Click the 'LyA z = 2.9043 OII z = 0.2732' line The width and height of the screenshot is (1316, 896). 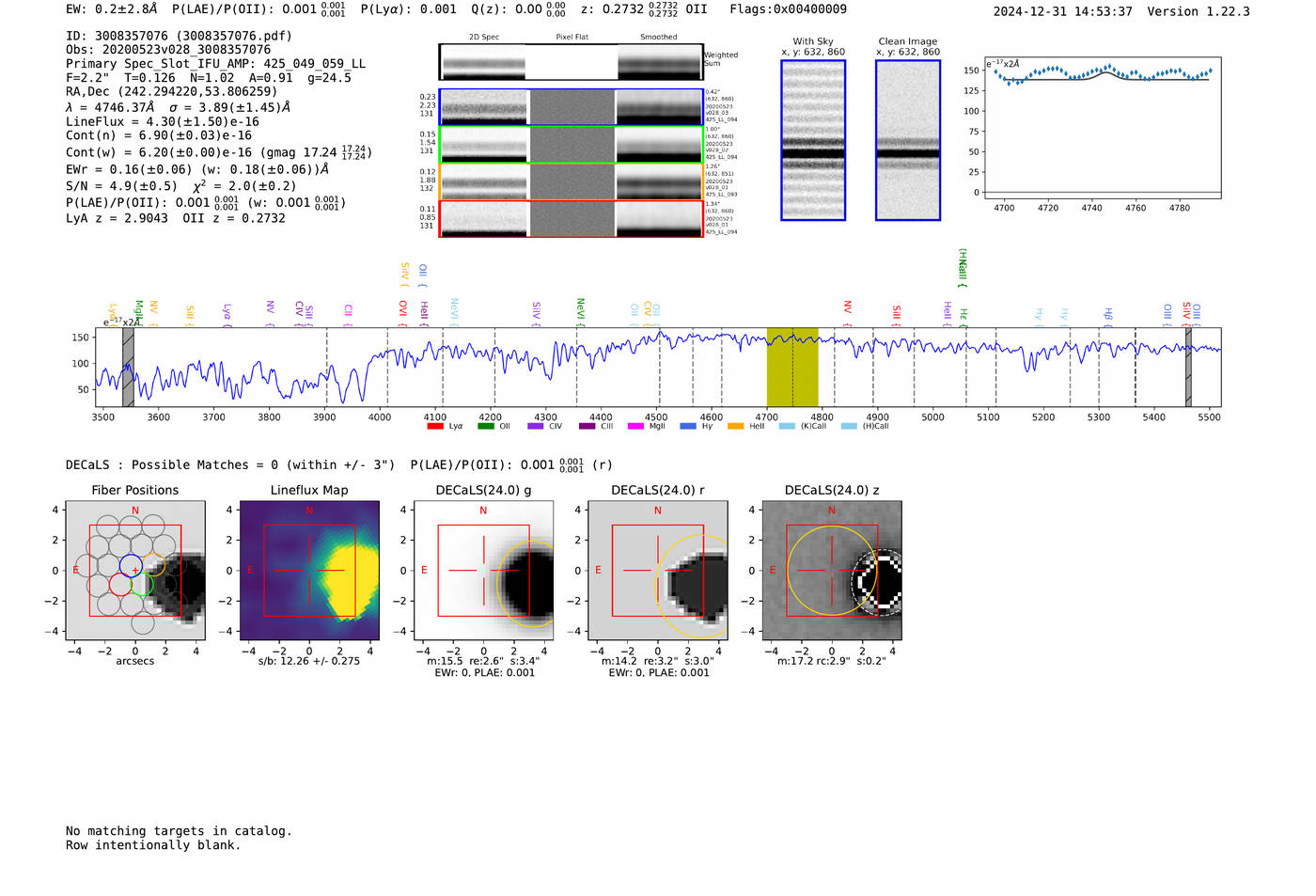click(x=176, y=217)
